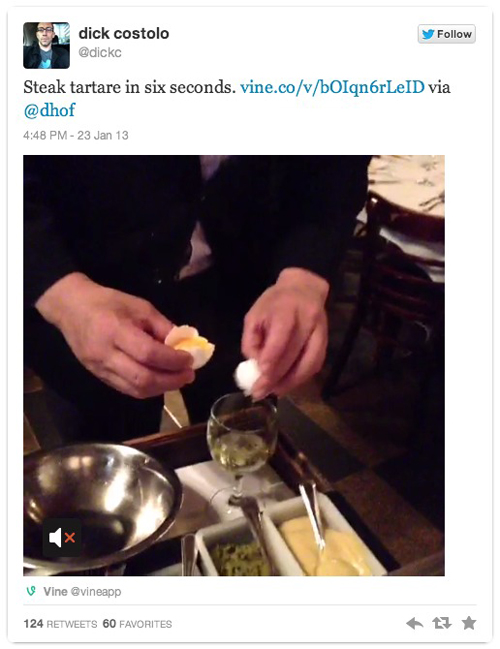View the 60 Favorites list
This screenshot has height=649, width=500.
137,624
